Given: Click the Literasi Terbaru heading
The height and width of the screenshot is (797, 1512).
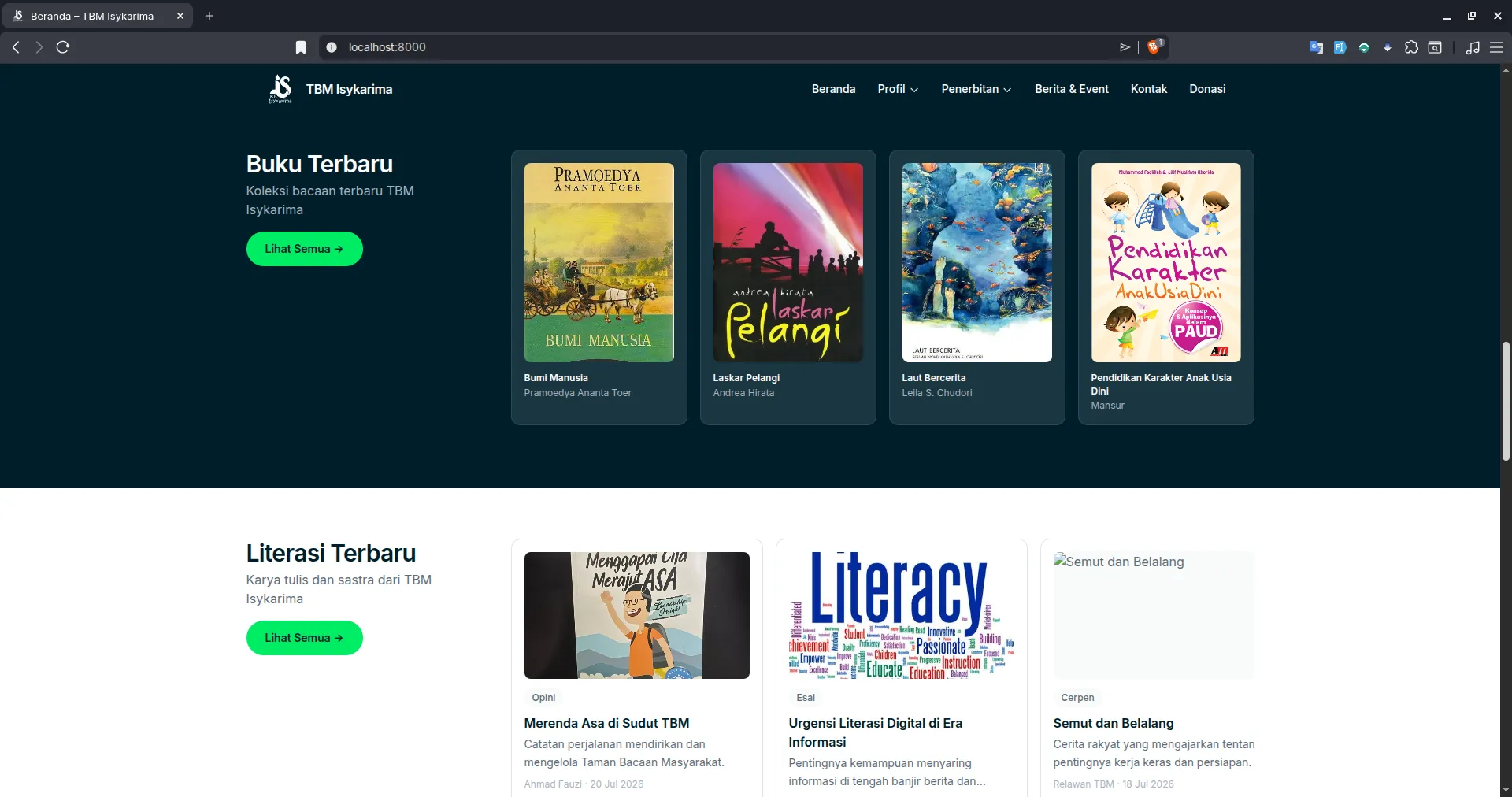Looking at the screenshot, I should 331,553.
